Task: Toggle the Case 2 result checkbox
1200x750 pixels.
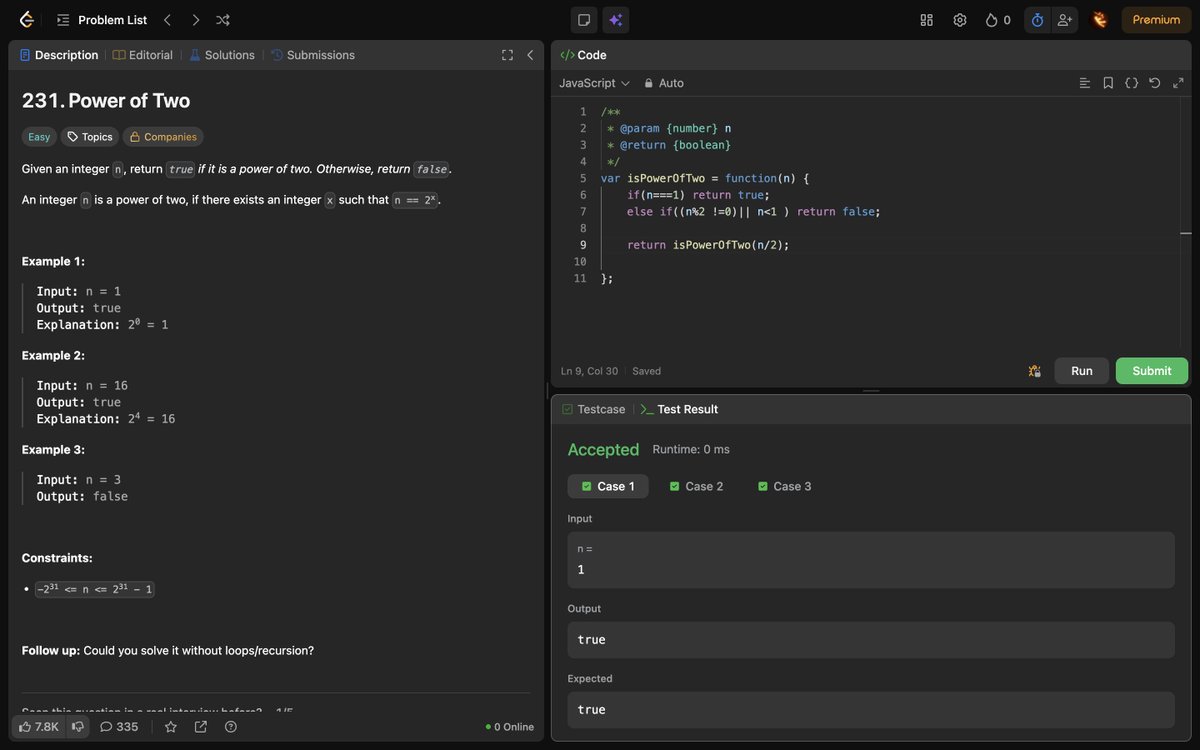Action: click(x=676, y=486)
